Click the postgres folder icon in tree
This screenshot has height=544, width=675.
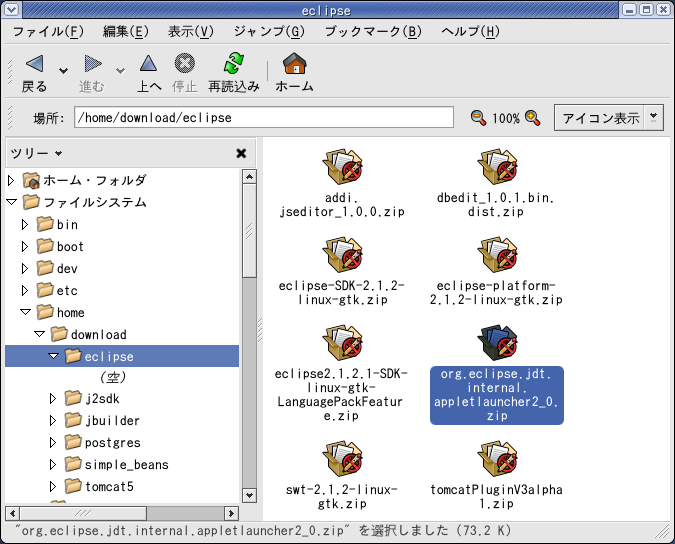coord(73,442)
